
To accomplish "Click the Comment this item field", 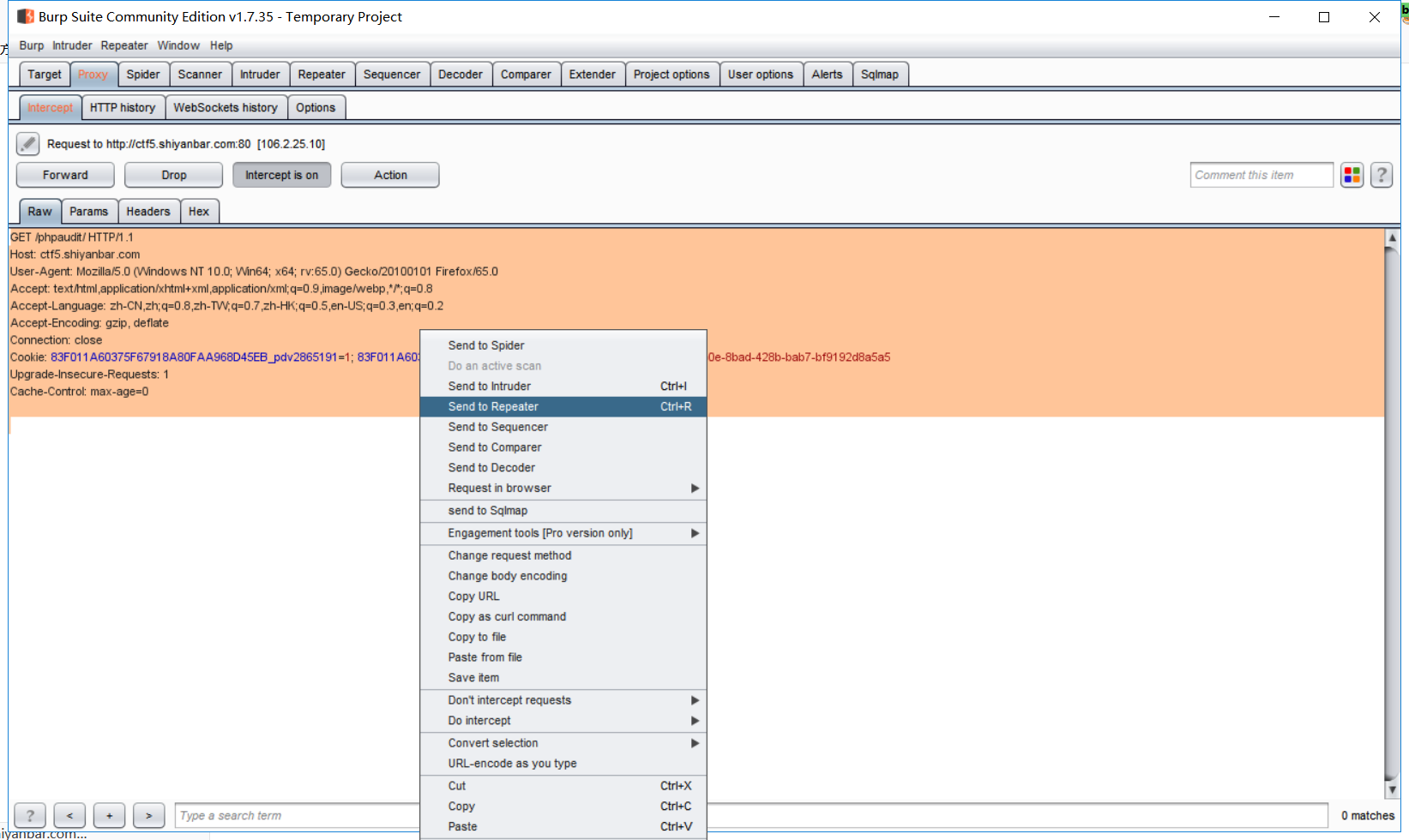I will 1261,175.
